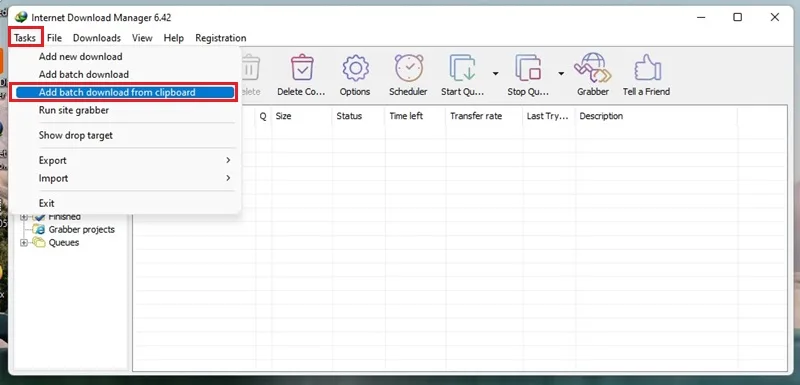800x385 pixels.
Task: Open the Start Queue dropdown arrow
Action: pyautogui.click(x=495, y=74)
